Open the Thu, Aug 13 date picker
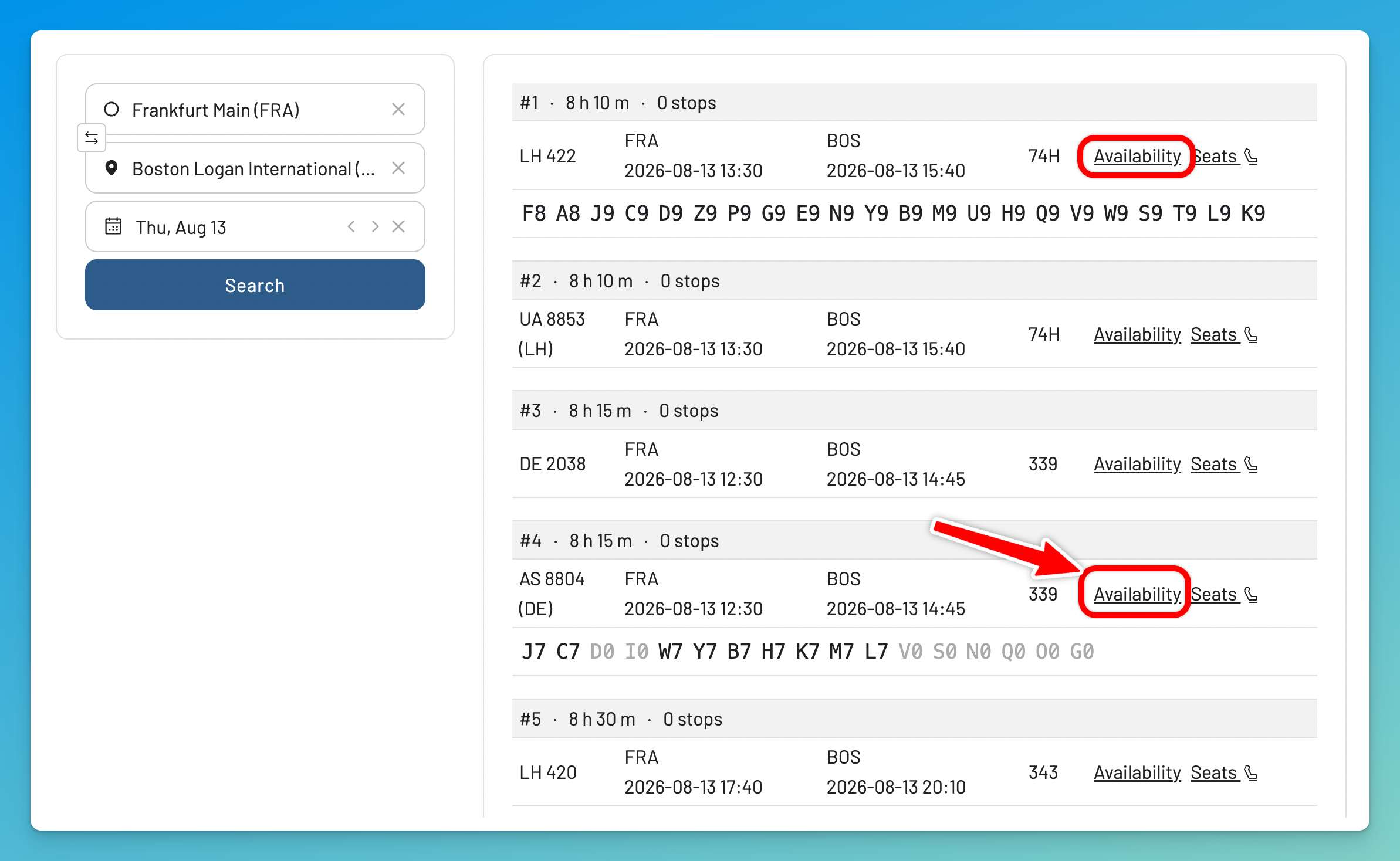The width and height of the screenshot is (1400, 861). coord(255,226)
